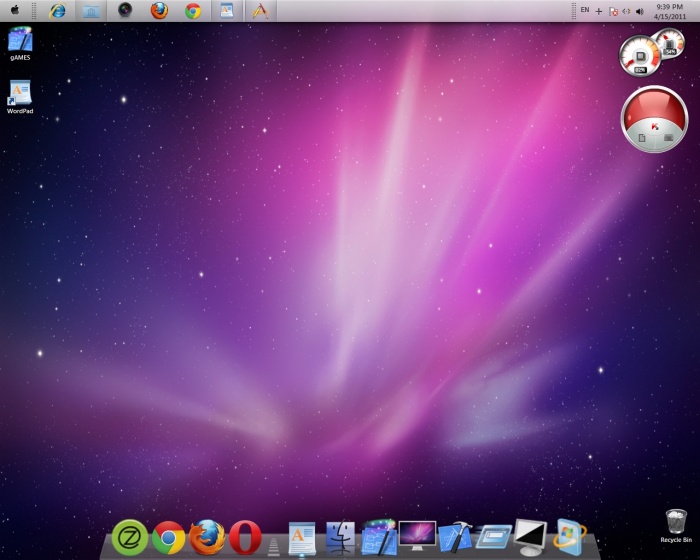
Task: Open WordPad document icon in dock
Action: [x=302, y=539]
